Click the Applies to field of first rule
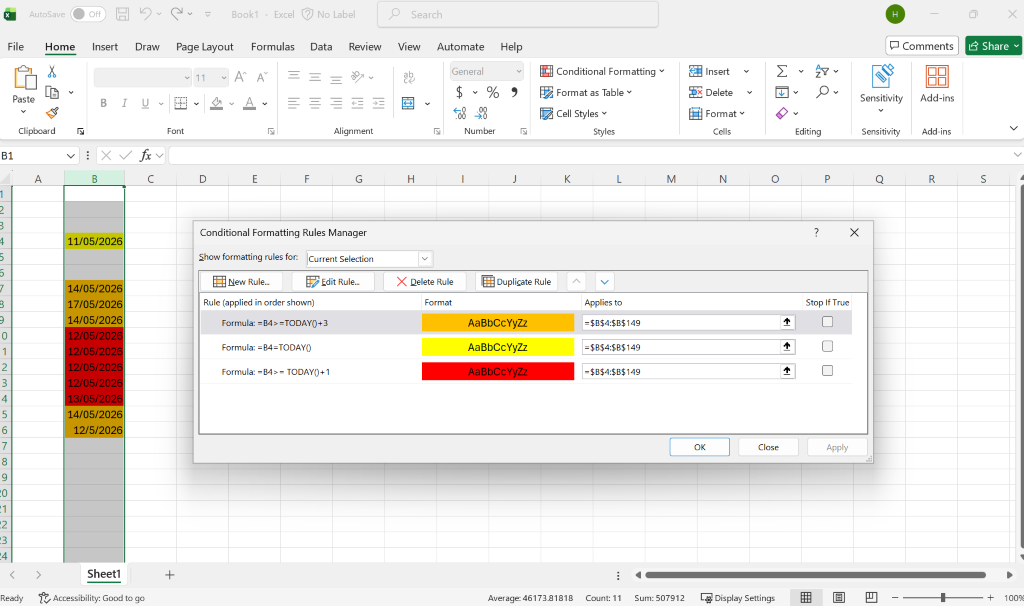 click(680, 323)
